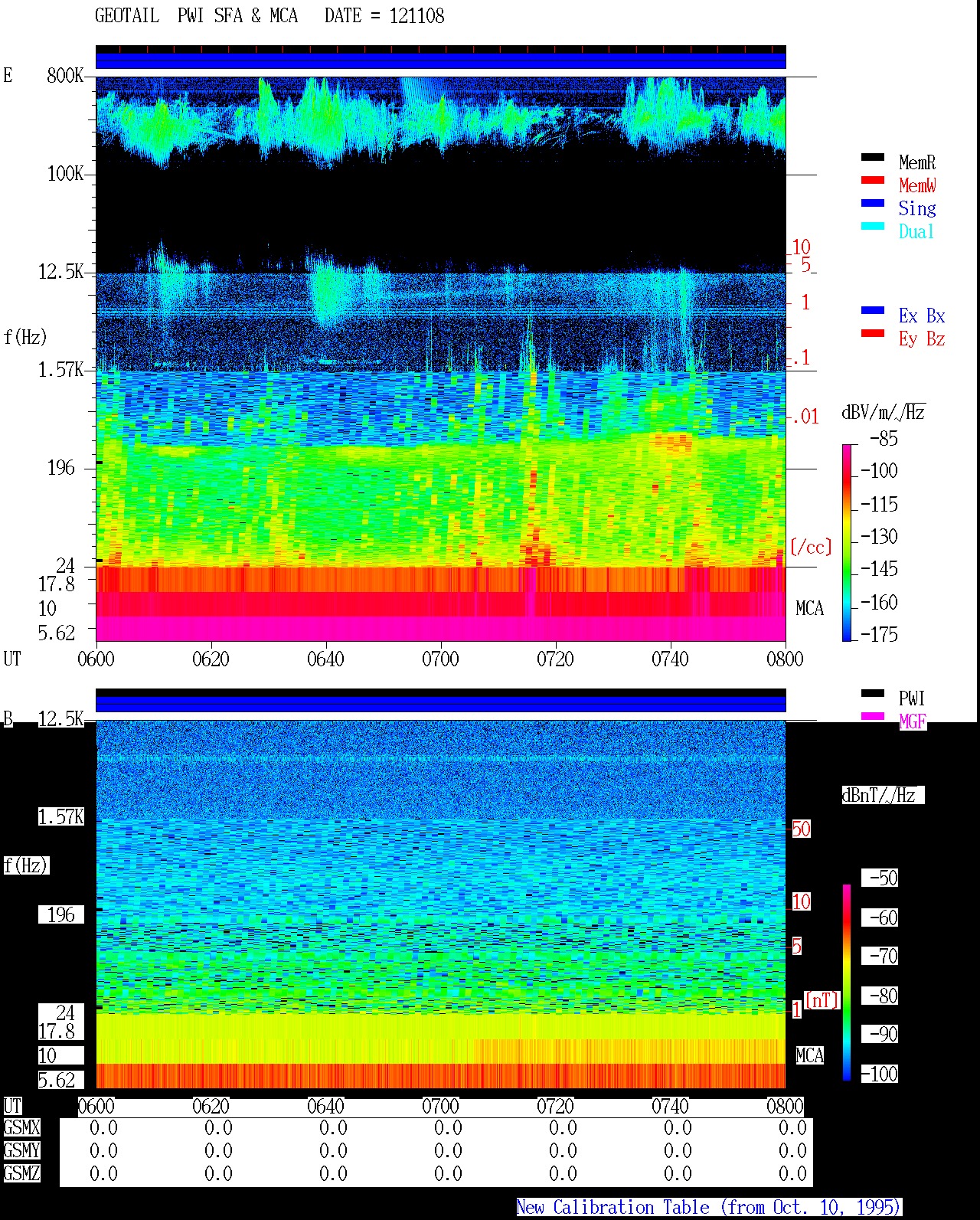
Task: Click the MCA label beside the B panel
Action: pyautogui.click(x=809, y=1055)
